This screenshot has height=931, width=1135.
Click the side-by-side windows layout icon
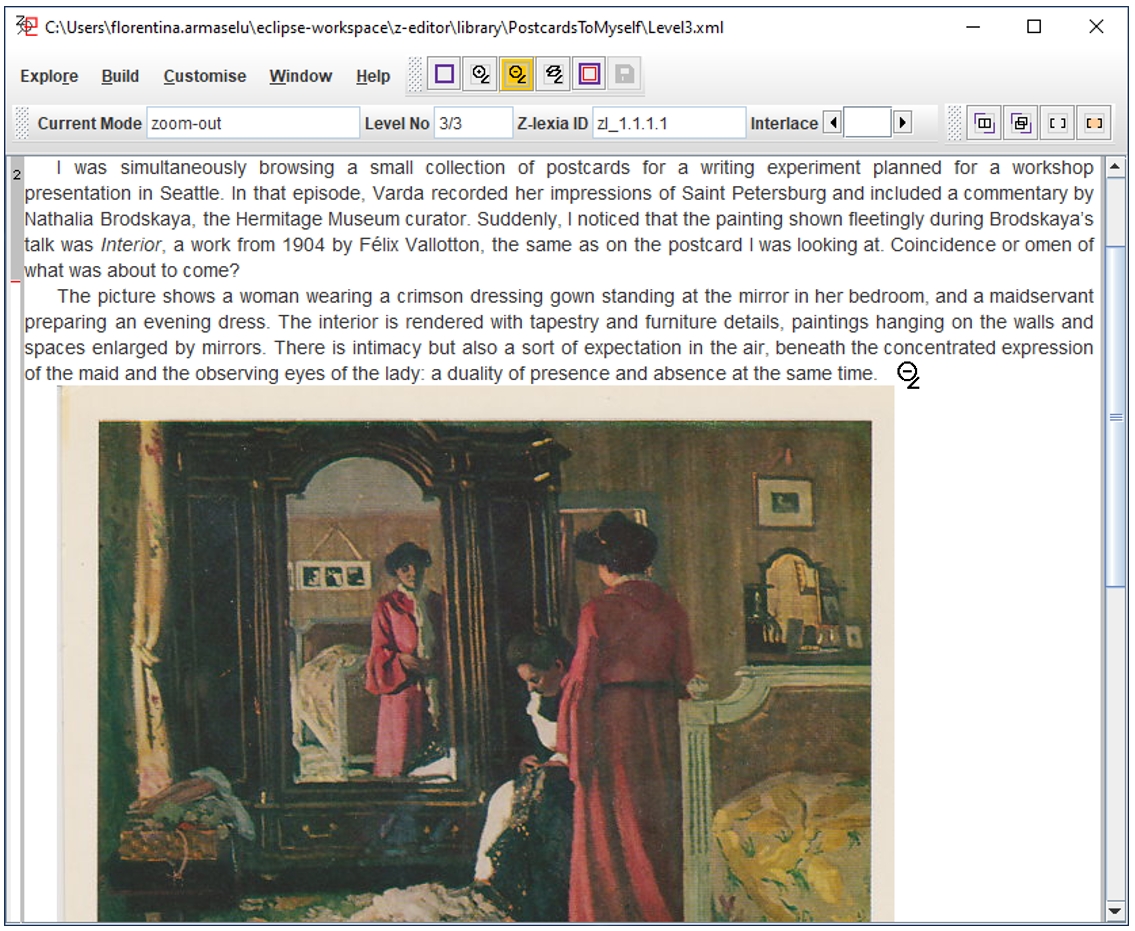point(984,123)
